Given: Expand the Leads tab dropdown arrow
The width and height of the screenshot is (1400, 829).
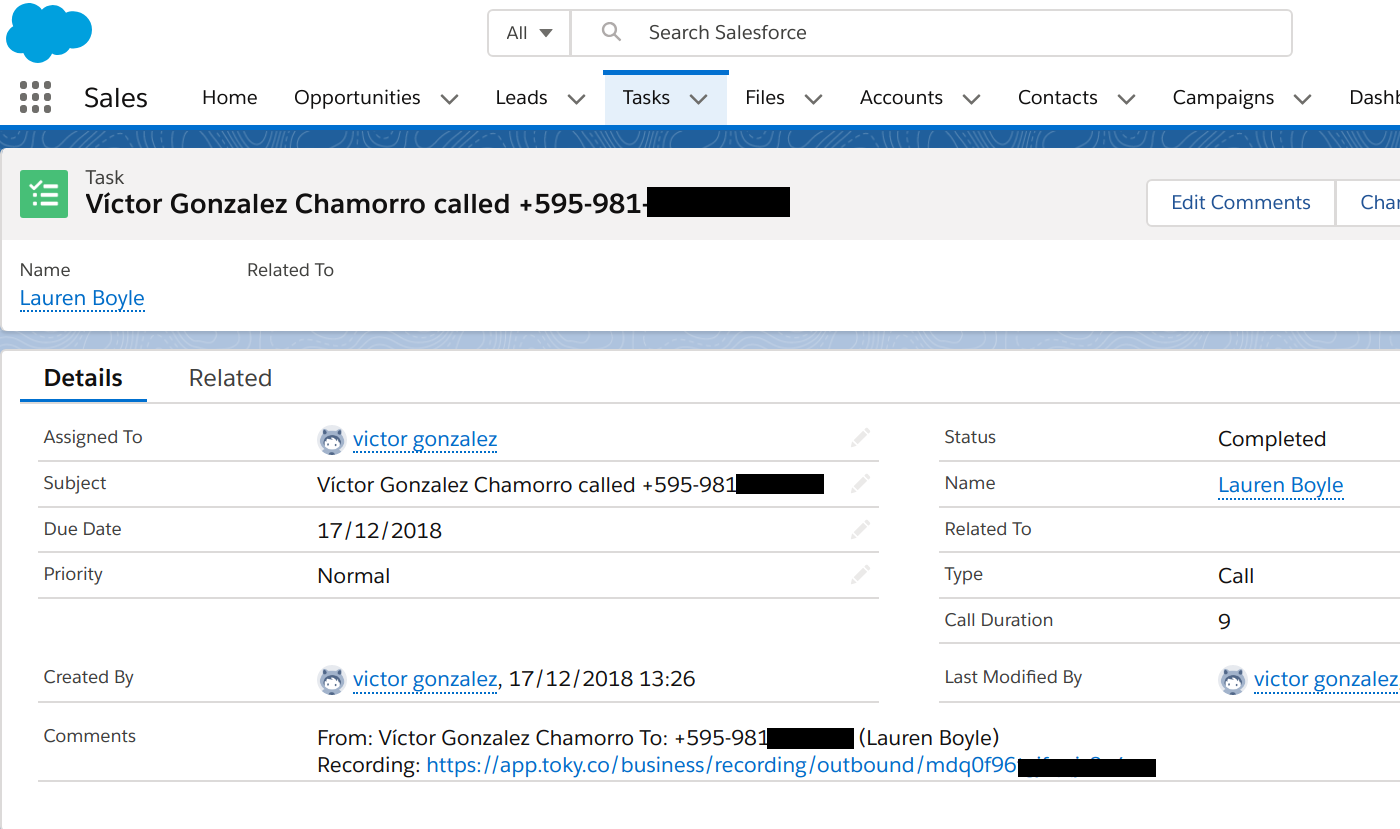Looking at the screenshot, I should tap(576, 99).
